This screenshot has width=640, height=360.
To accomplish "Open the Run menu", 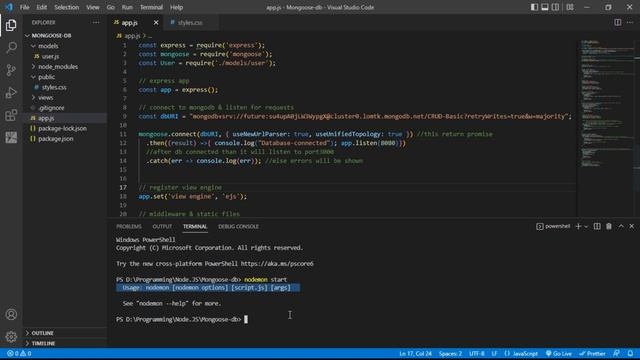I will [127, 7].
